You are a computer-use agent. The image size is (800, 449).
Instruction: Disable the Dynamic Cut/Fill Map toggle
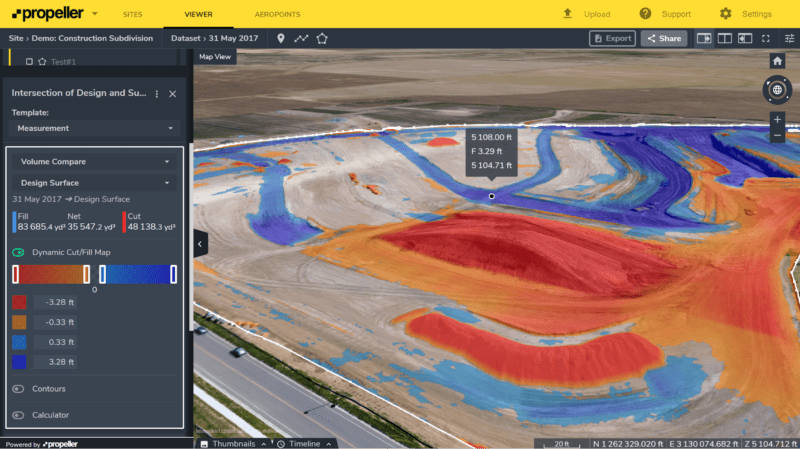(18, 252)
